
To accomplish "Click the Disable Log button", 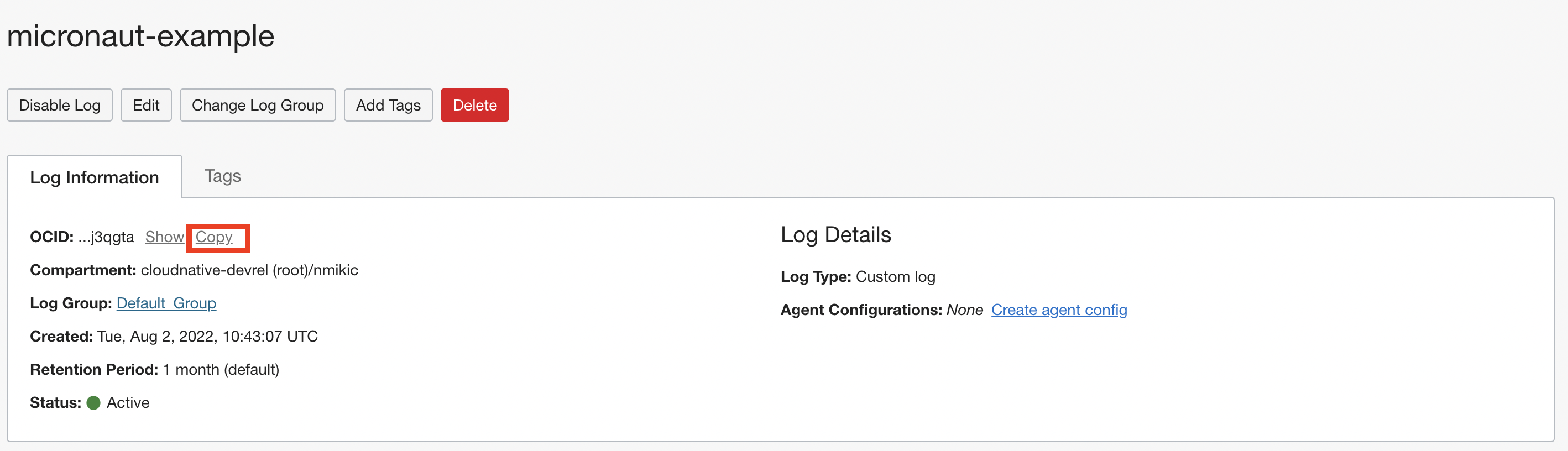I will [60, 106].
